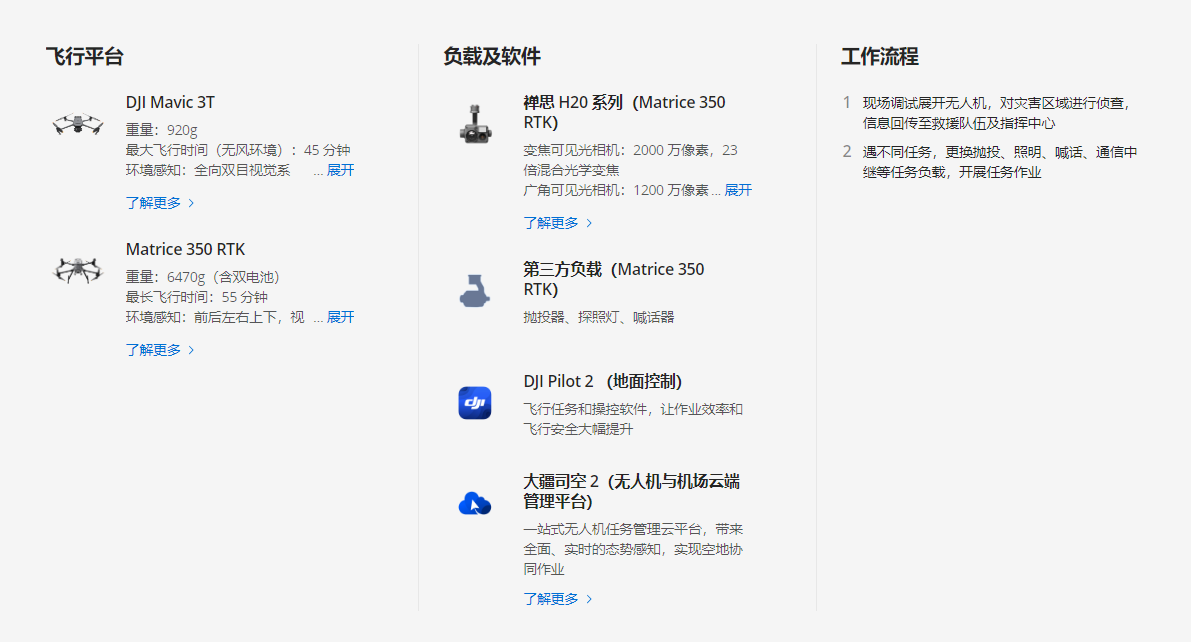Expand 禅思 H20 系列 specs with 展开
The height and width of the screenshot is (642, 1191).
pos(738,190)
